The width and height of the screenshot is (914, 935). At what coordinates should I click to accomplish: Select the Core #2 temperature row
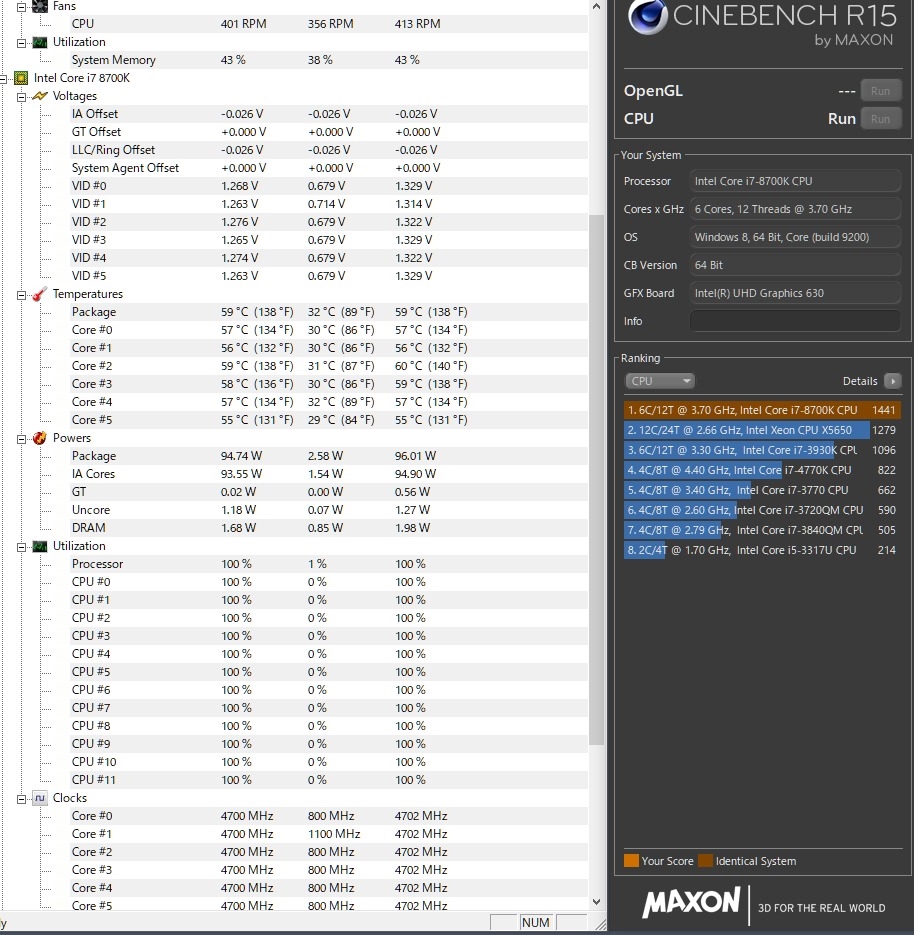click(329, 366)
